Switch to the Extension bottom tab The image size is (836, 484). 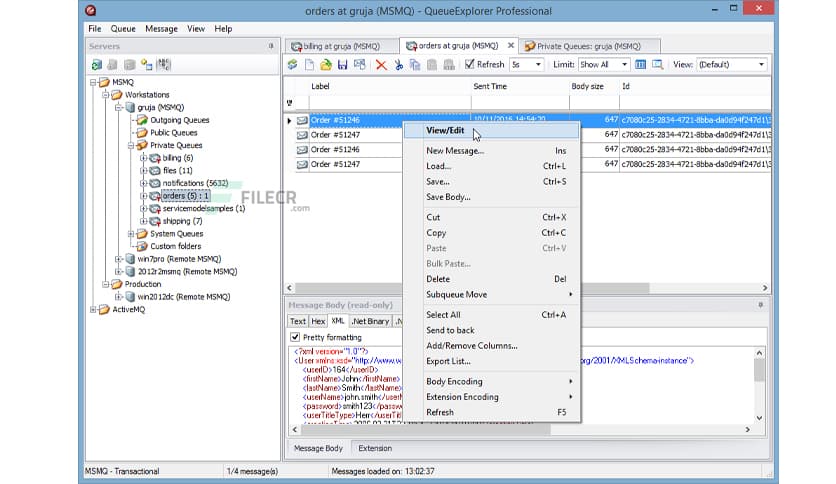[375, 448]
